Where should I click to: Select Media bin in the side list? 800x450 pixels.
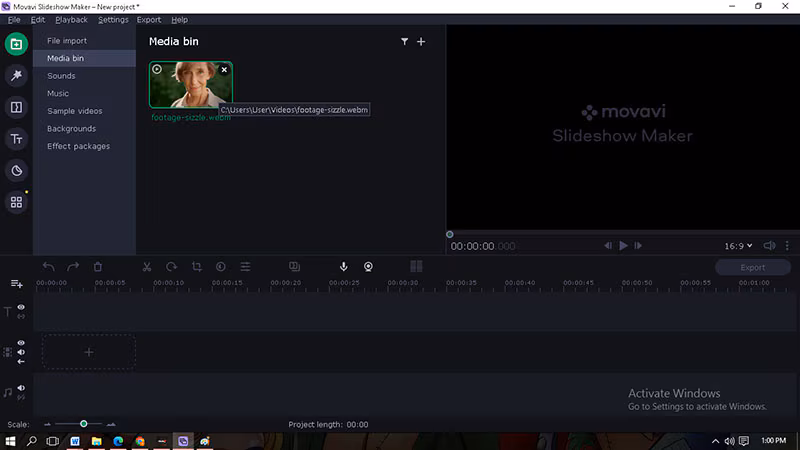click(x=85, y=58)
